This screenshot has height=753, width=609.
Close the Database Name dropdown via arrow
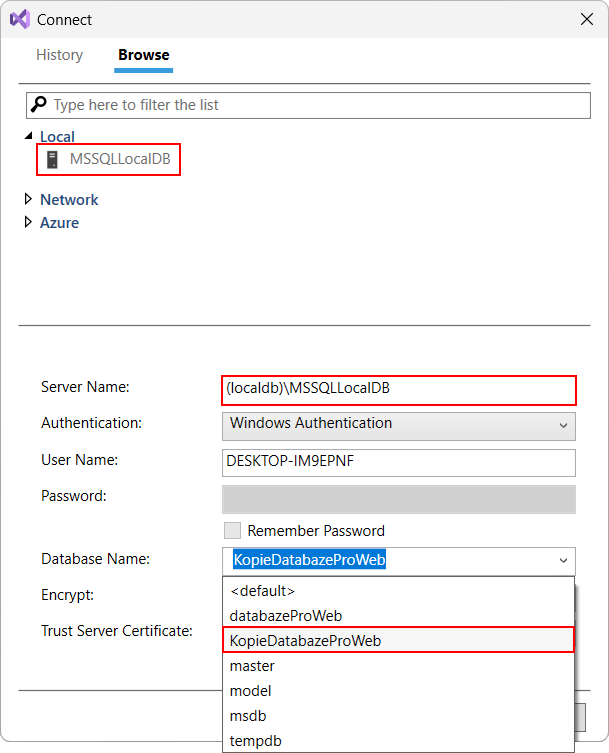pyautogui.click(x=563, y=560)
